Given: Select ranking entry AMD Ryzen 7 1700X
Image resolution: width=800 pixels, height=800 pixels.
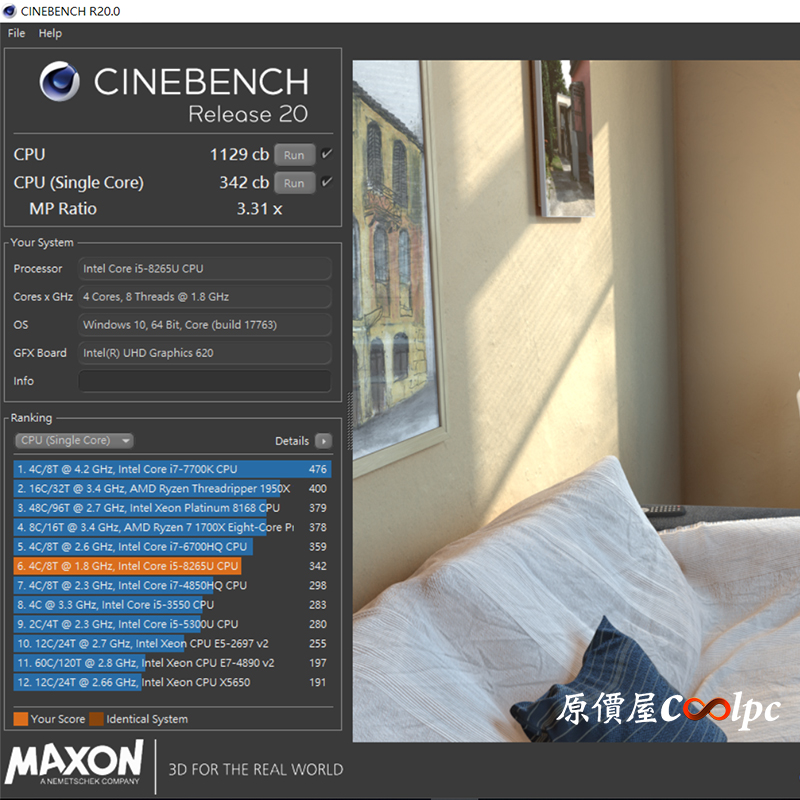Looking at the screenshot, I should 172,527.
